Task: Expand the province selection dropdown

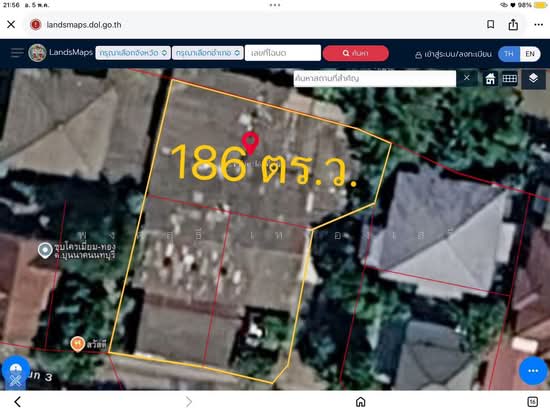Action: (133, 53)
